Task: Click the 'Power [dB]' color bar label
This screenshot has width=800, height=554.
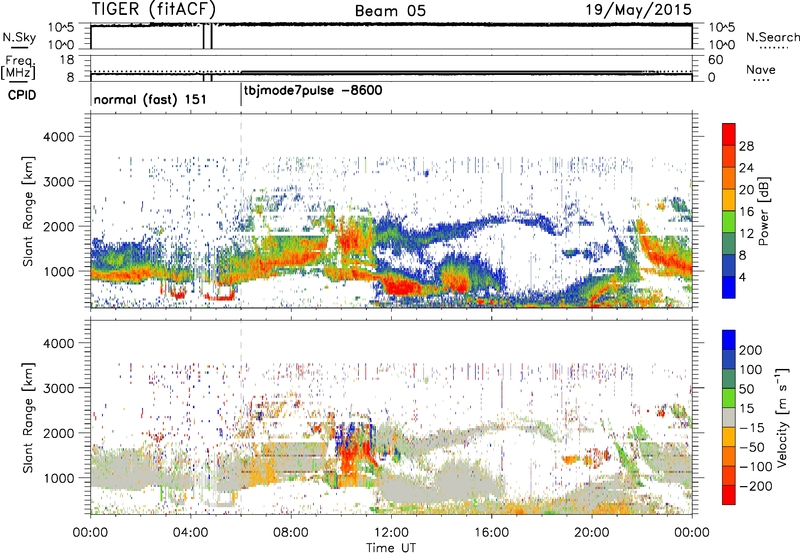Action: tap(763, 211)
